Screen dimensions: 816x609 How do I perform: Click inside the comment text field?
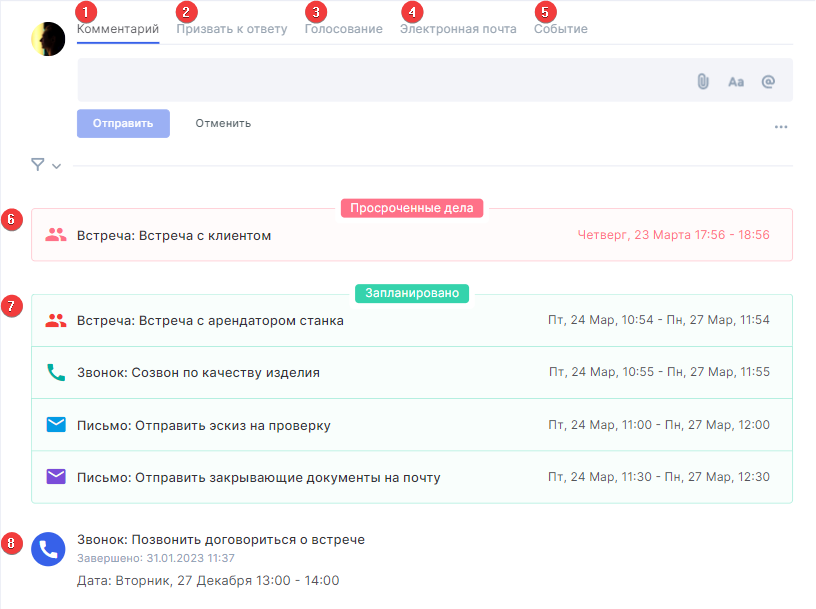[x=435, y=80]
